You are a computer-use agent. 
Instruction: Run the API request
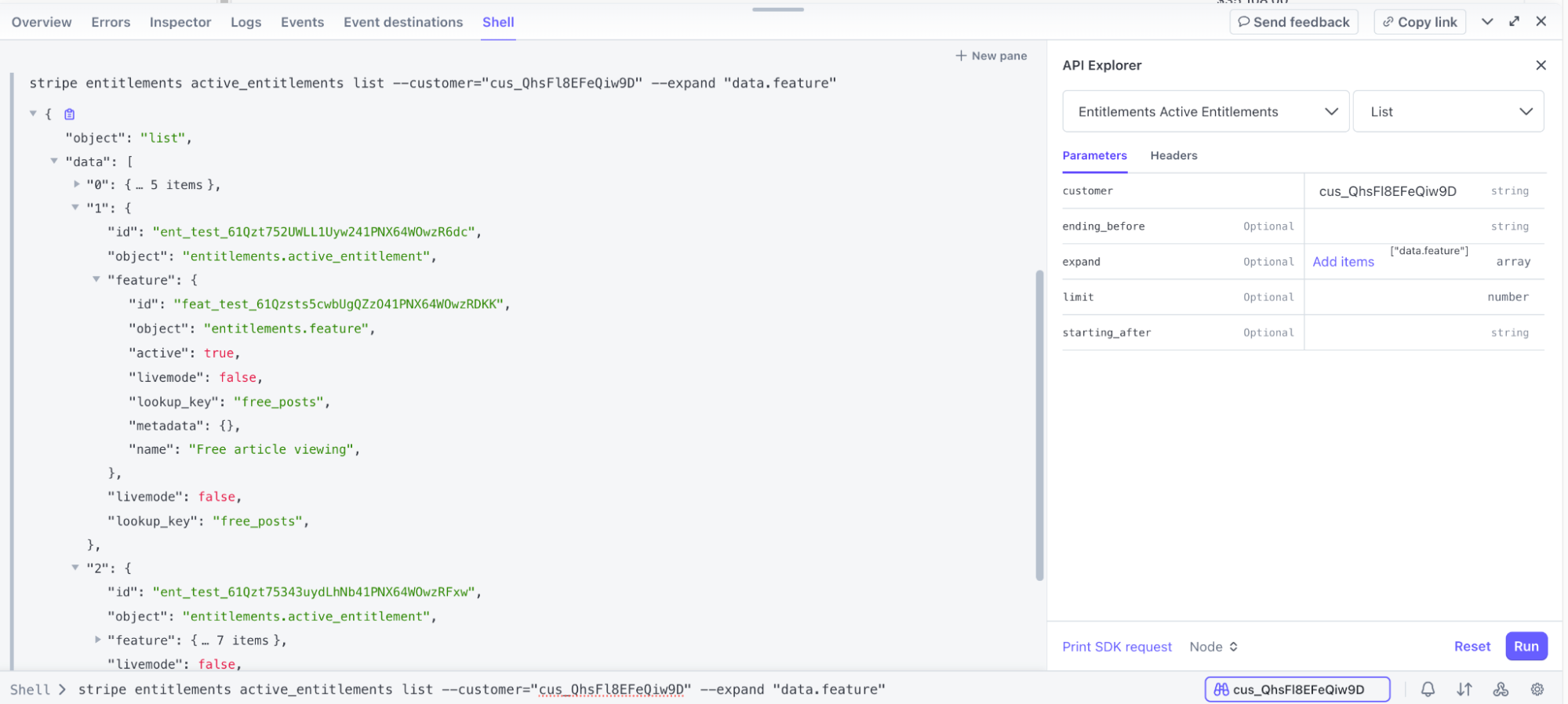click(x=1526, y=647)
